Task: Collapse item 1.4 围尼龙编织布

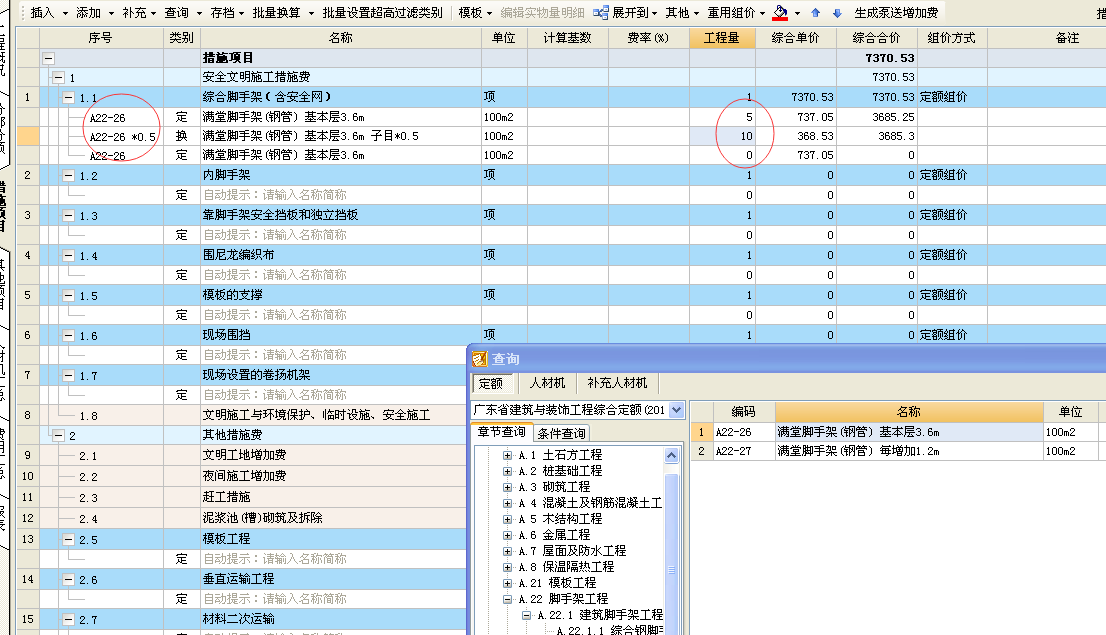Action: coord(68,255)
